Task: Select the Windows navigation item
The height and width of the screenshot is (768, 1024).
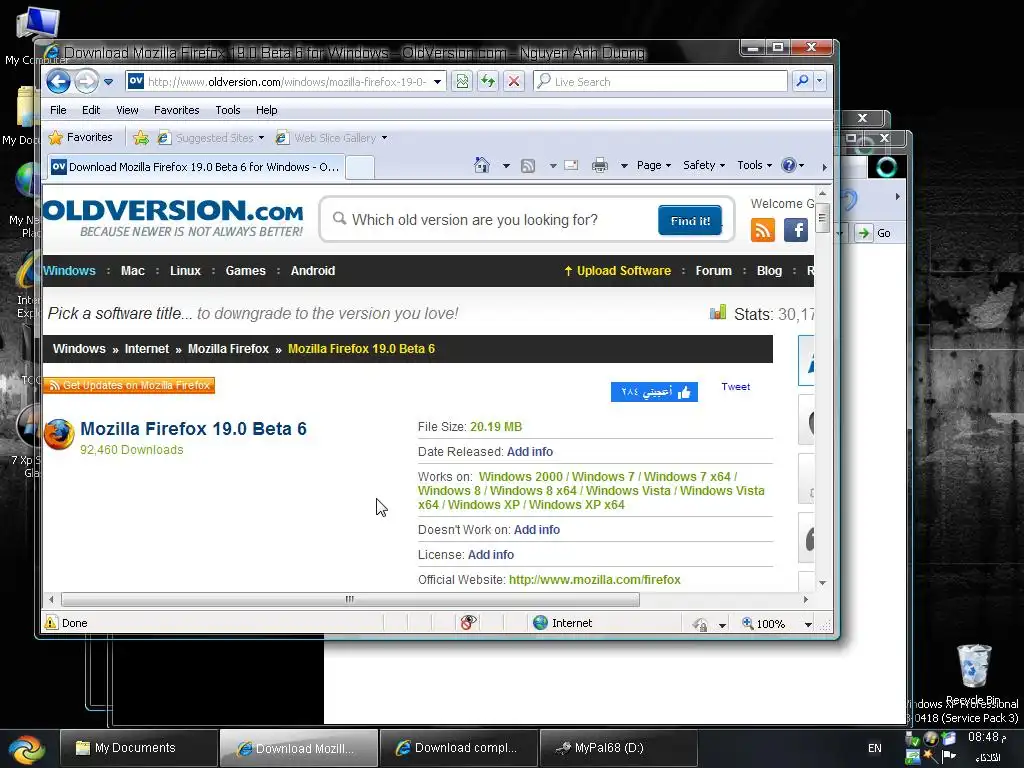Action: pyautogui.click(x=69, y=270)
